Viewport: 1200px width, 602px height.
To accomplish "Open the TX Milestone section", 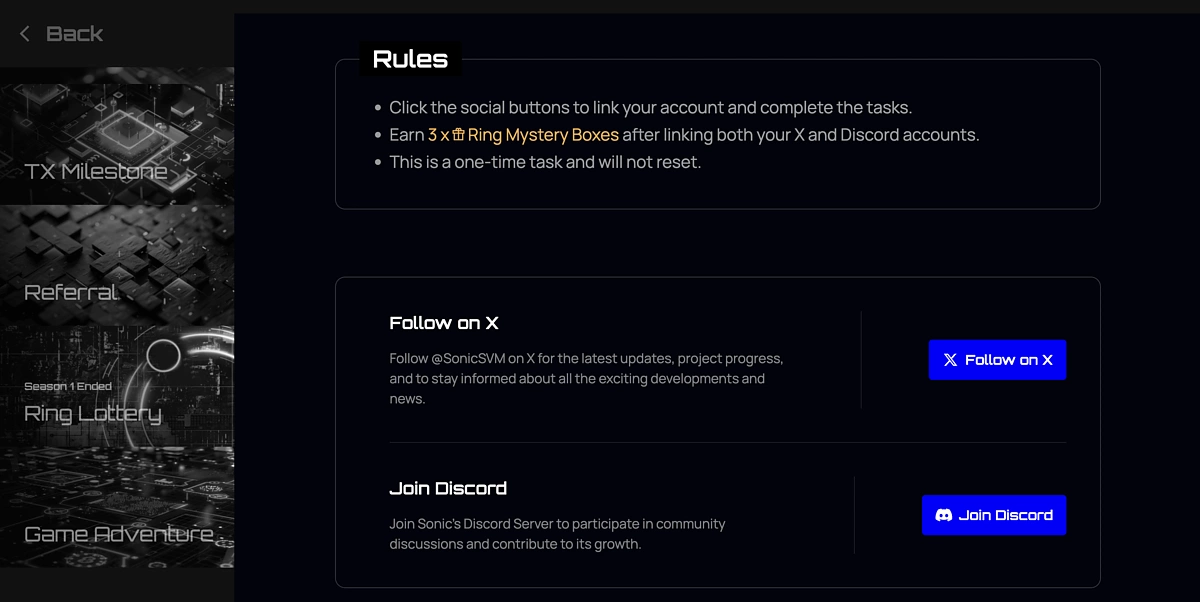I will [96, 172].
